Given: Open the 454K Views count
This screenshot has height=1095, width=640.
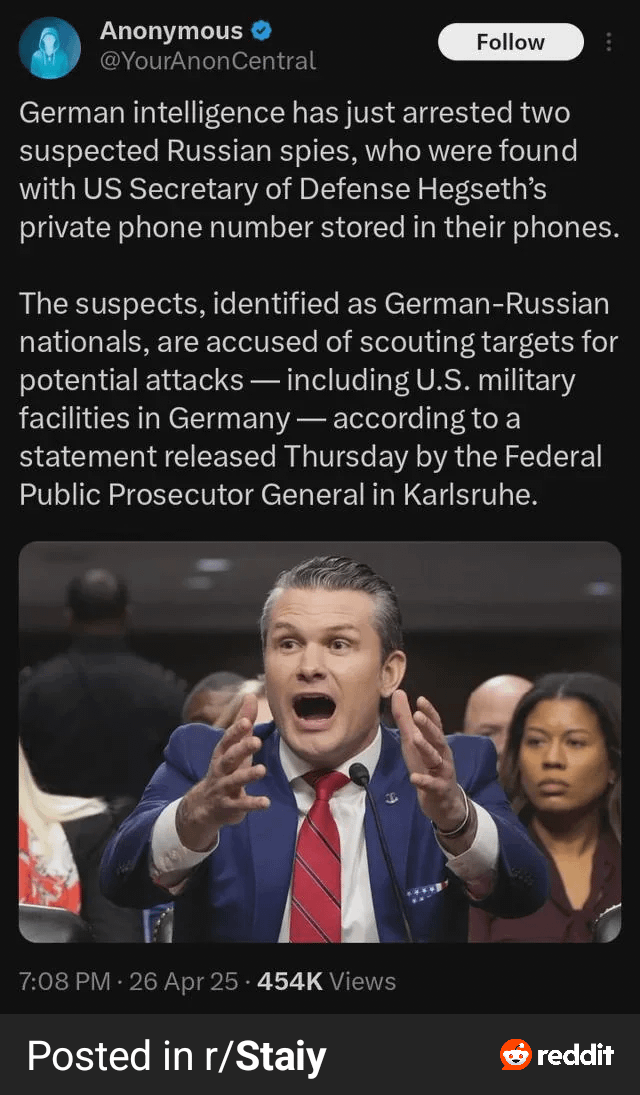Looking at the screenshot, I should [326, 981].
